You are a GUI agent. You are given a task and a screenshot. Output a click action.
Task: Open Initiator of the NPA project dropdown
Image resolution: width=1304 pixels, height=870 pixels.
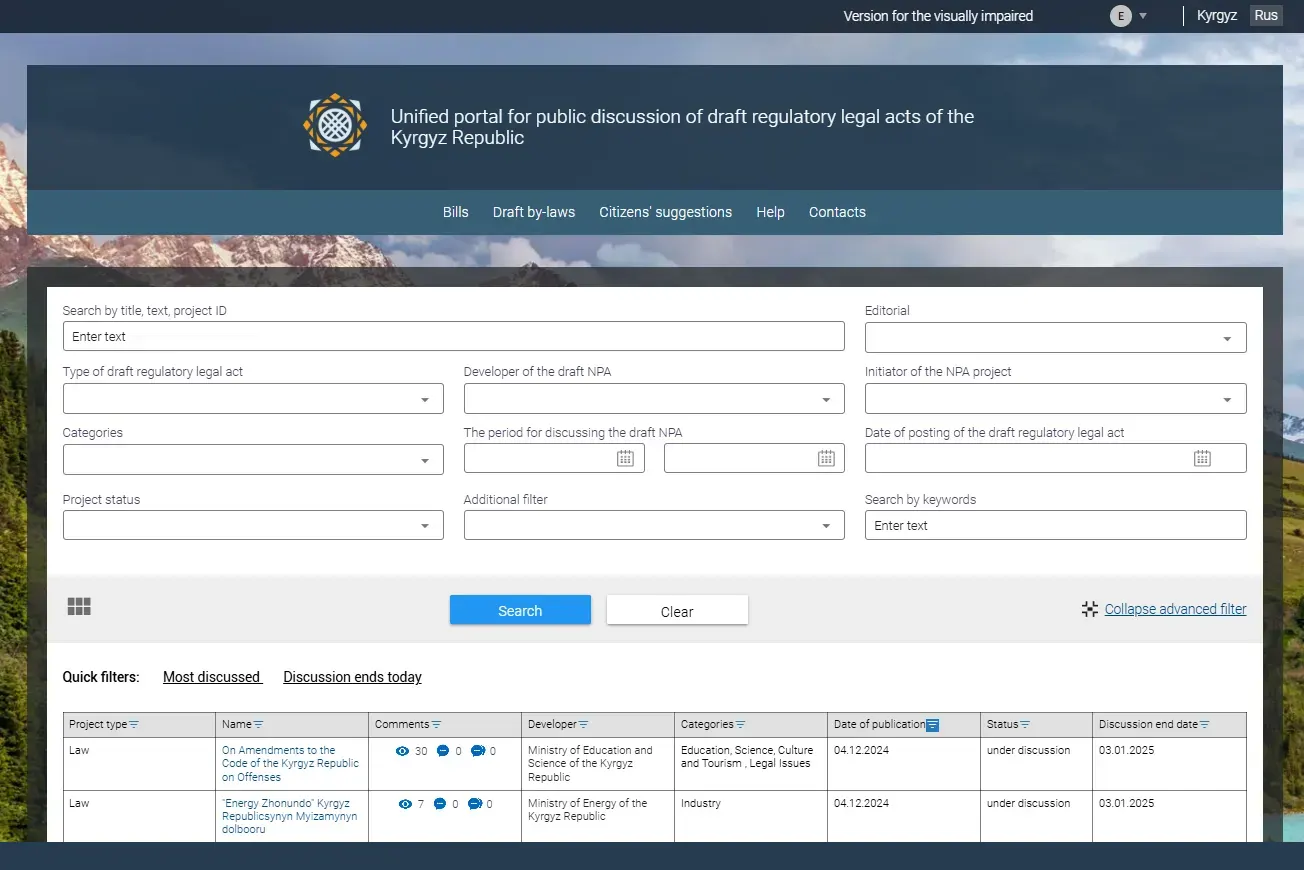[1055, 399]
